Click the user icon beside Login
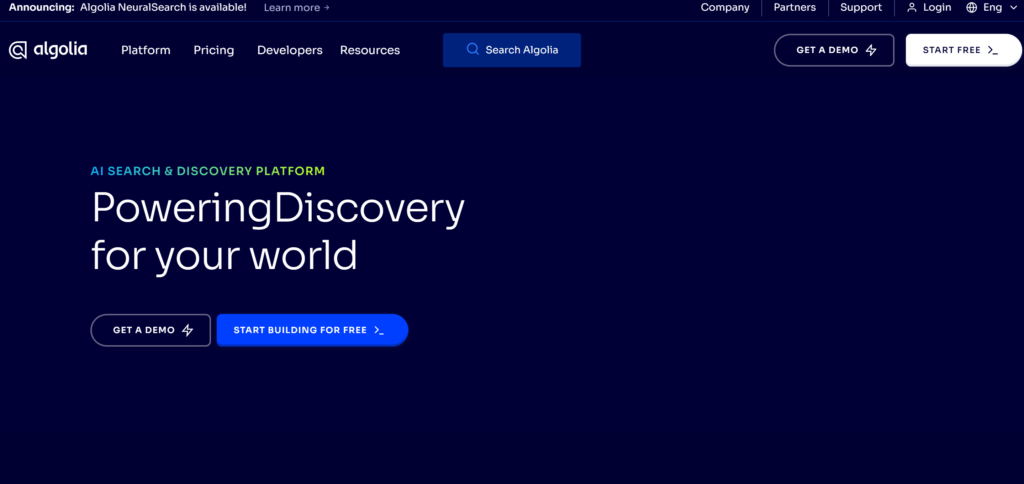Viewport: 1024px width, 484px height. [x=912, y=8]
